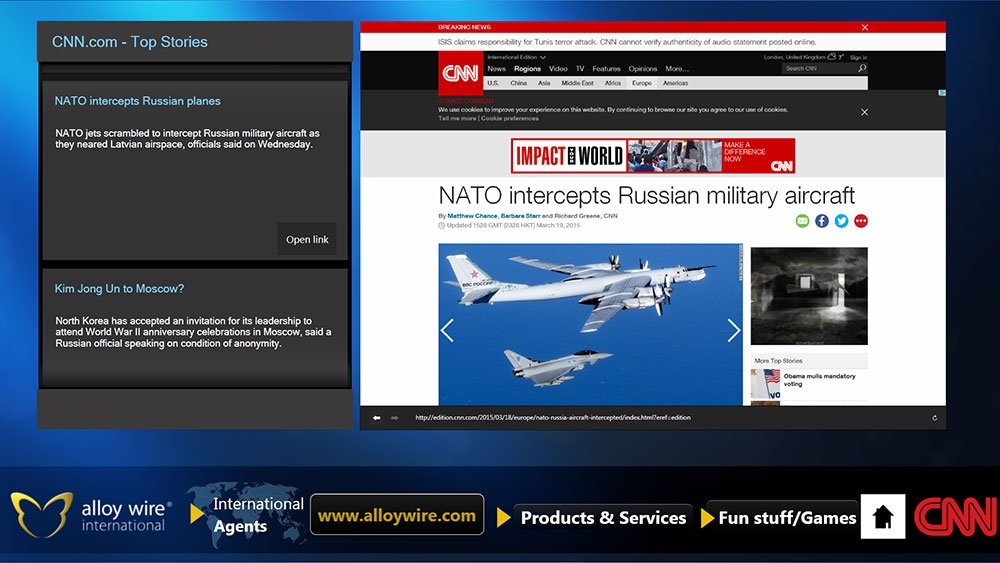Close the breaking news banner
The image size is (1000, 563).
point(865,27)
